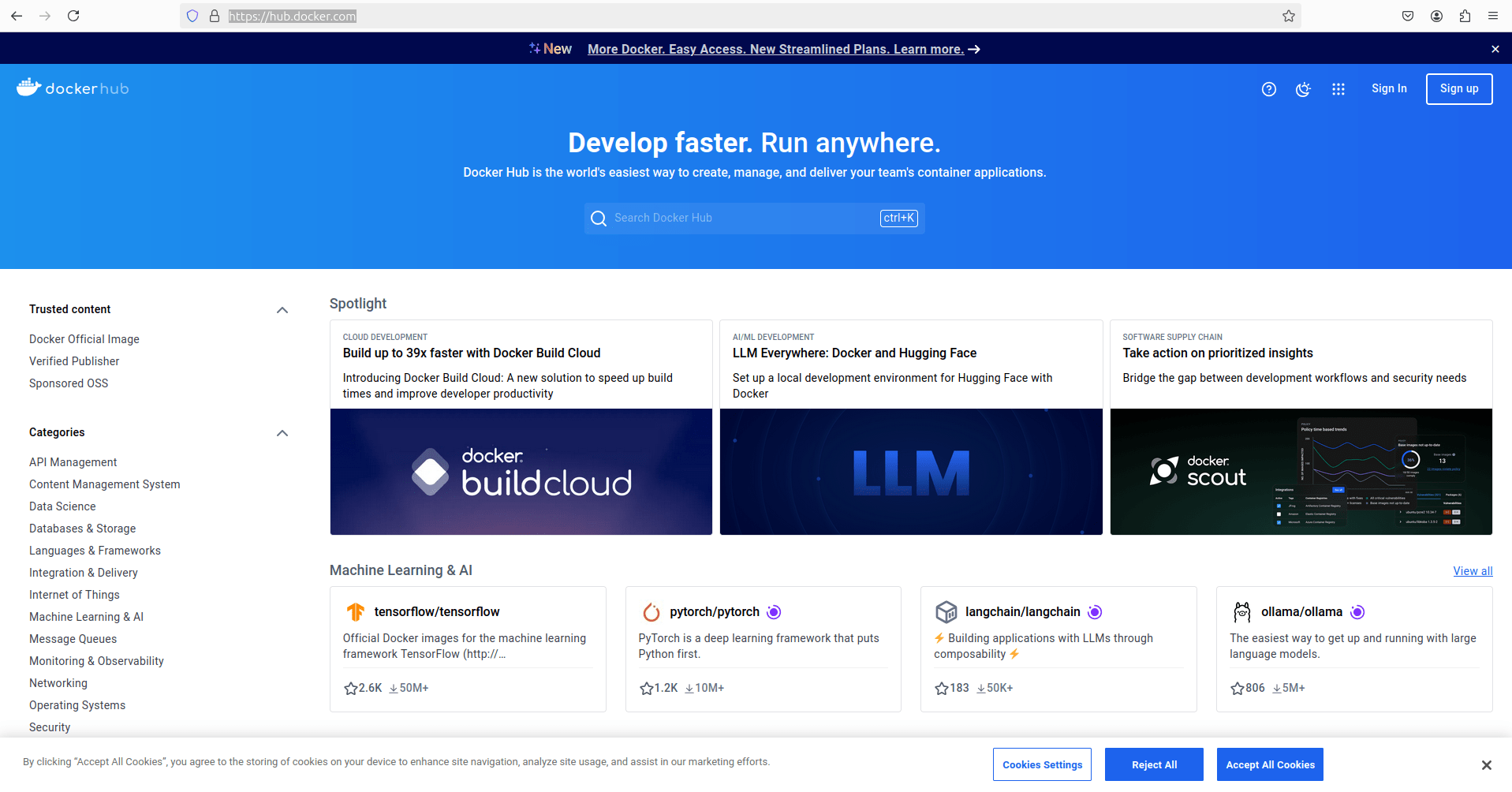Open the pytorch/pytorch repository
The image size is (1512, 792).
click(x=715, y=612)
